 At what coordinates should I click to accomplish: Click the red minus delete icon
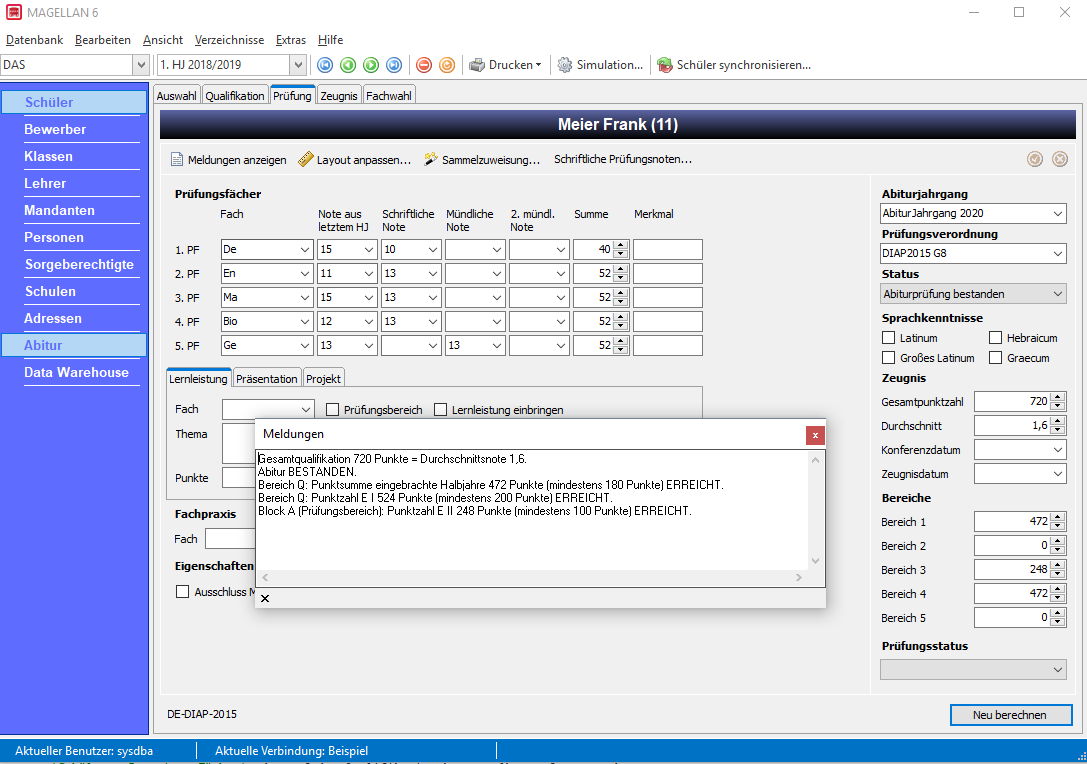pos(424,65)
